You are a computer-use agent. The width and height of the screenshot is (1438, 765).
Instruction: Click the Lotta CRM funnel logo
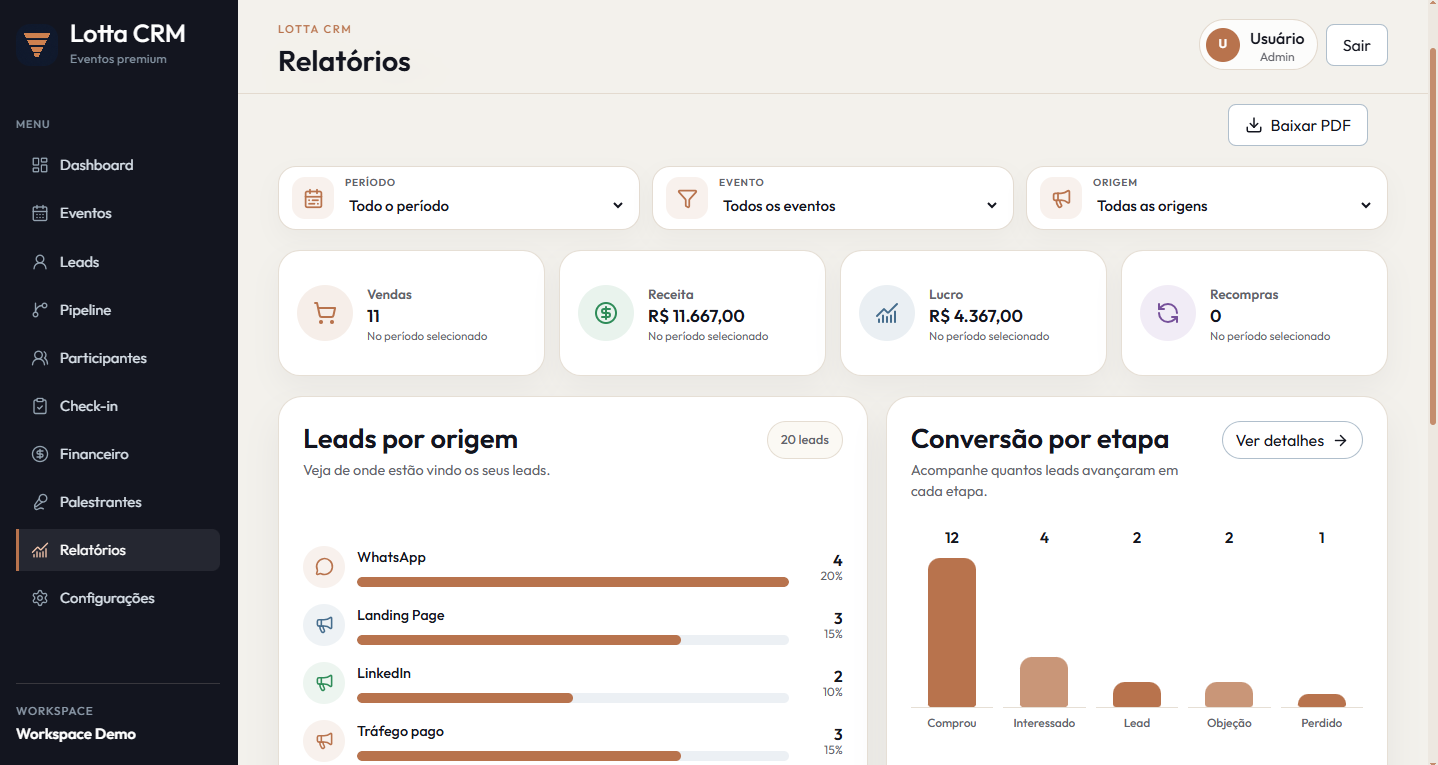click(37, 45)
